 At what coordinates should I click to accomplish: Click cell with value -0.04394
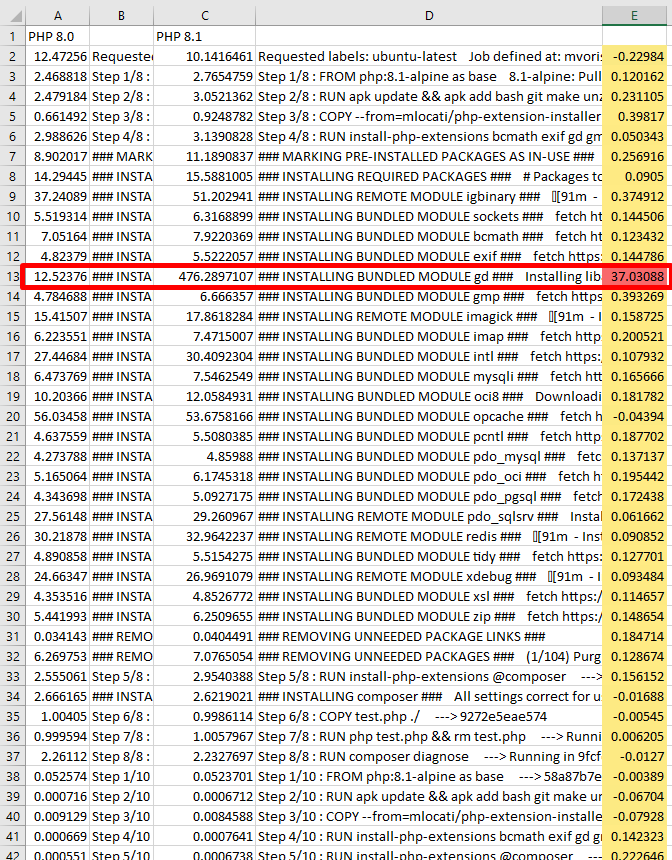635,416
